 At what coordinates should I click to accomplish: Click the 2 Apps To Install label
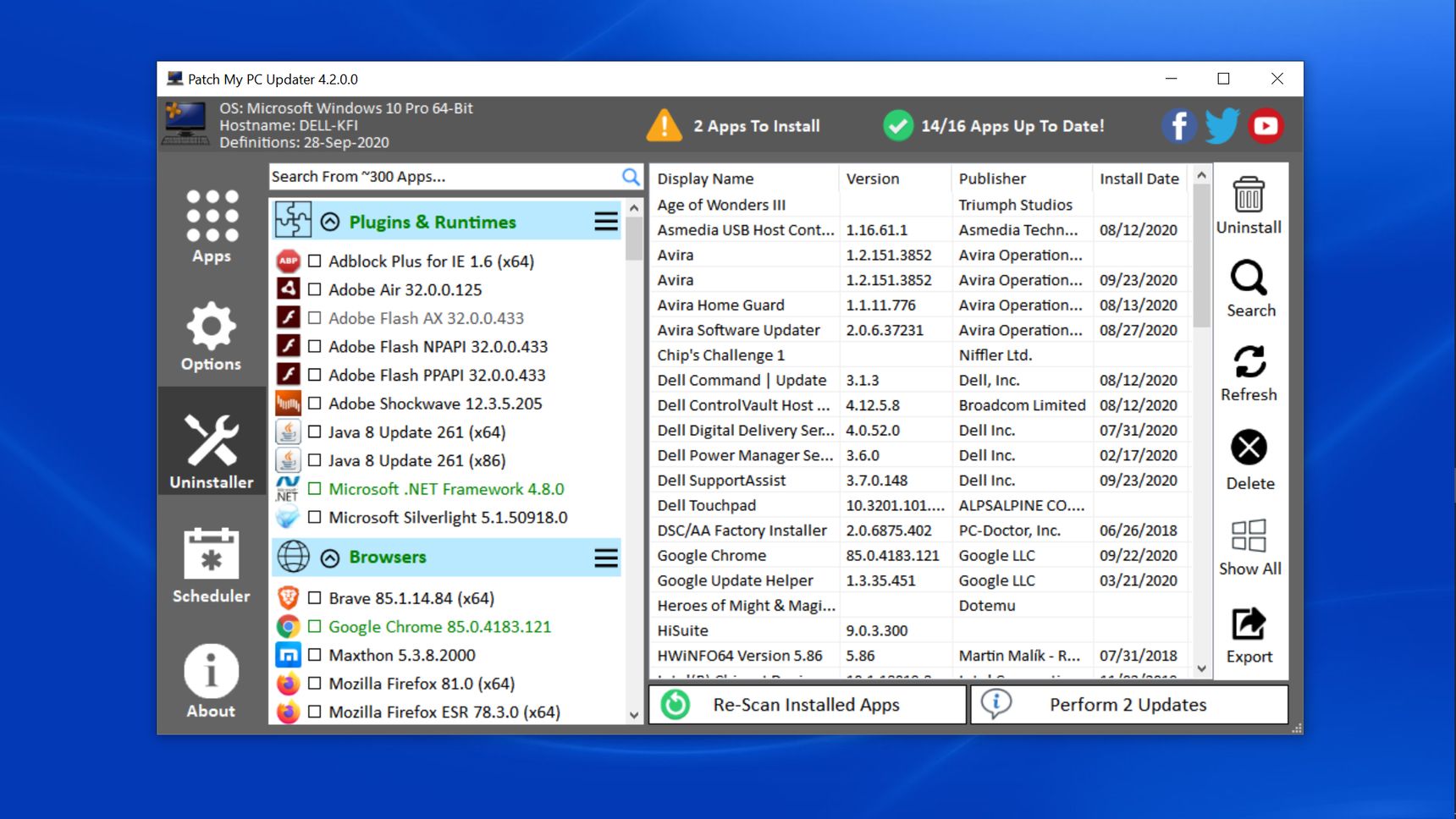757,126
